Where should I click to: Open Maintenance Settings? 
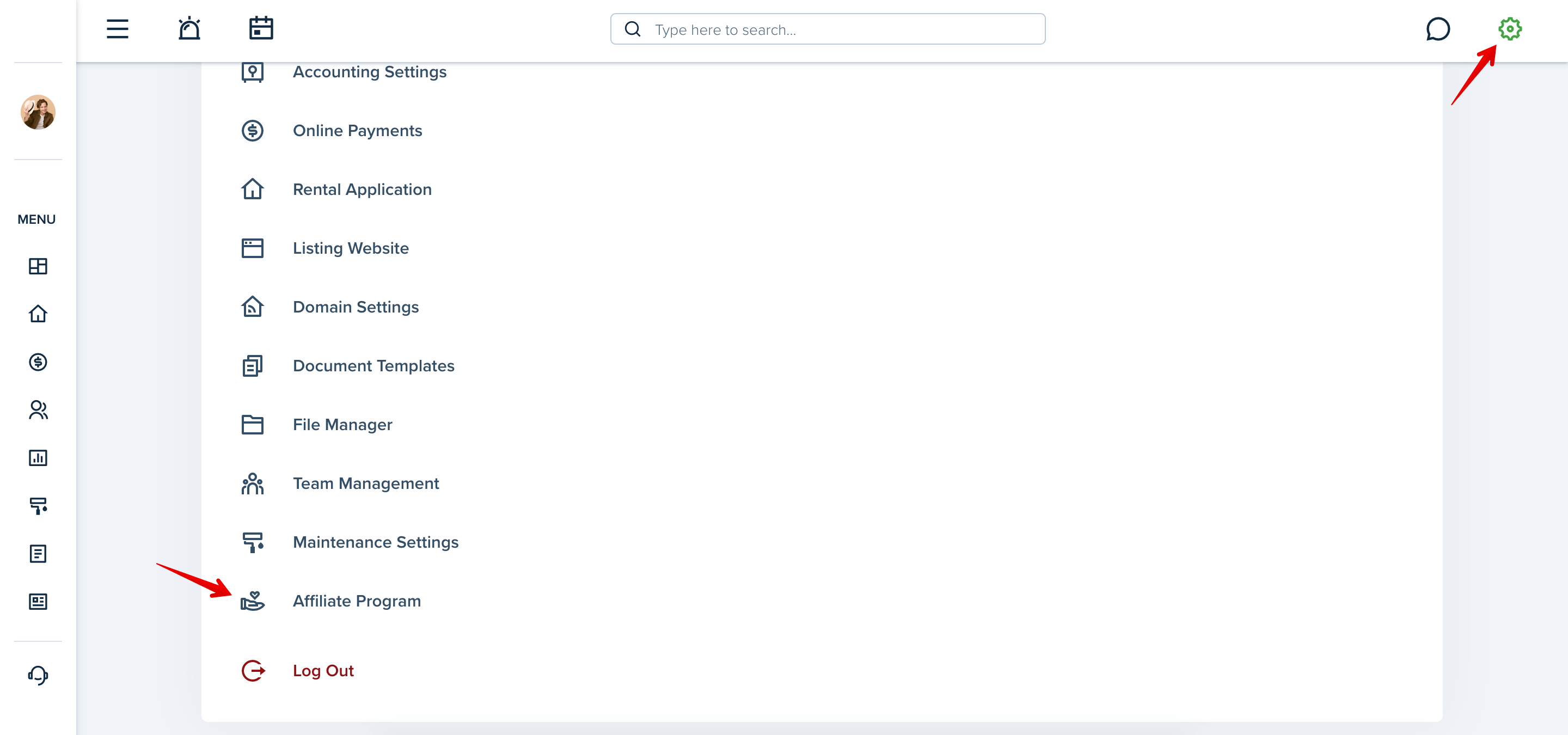click(376, 542)
